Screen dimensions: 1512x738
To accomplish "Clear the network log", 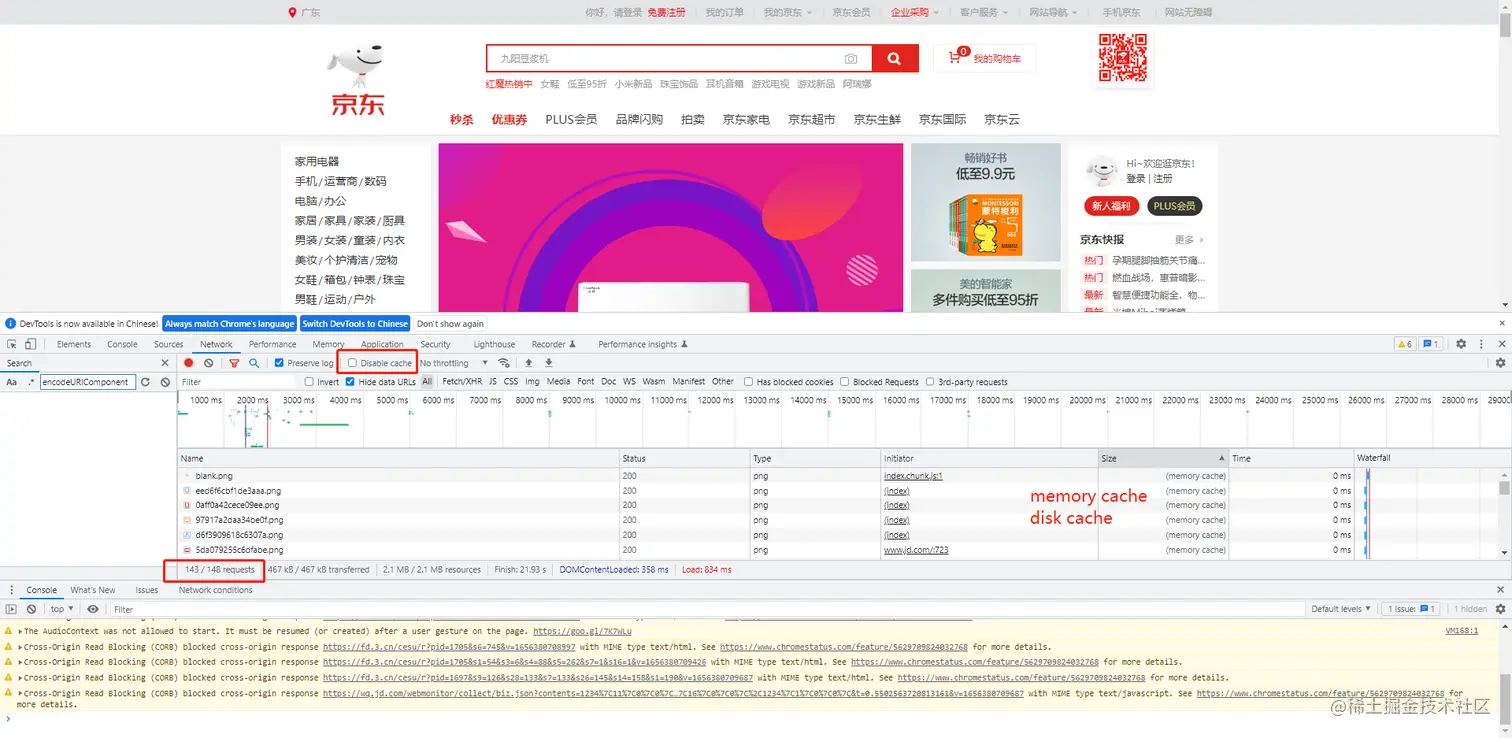I will [x=208, y=363].
